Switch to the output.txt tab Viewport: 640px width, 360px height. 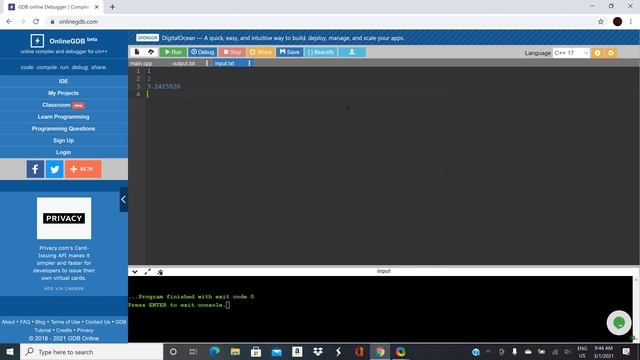[x=184, y=63]
